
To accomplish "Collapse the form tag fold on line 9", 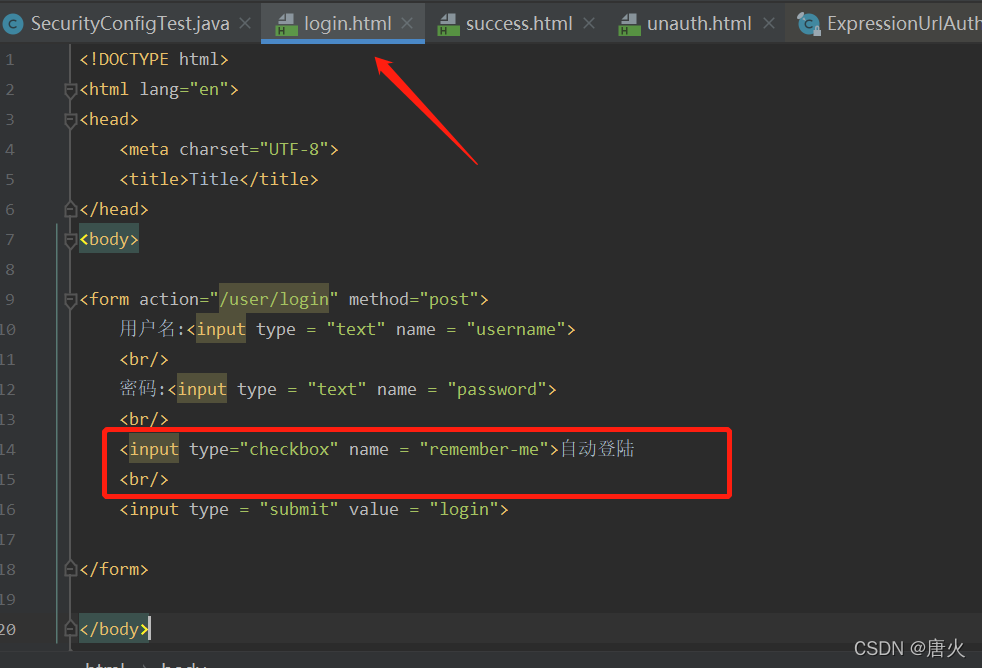I will tap(71, 301).
